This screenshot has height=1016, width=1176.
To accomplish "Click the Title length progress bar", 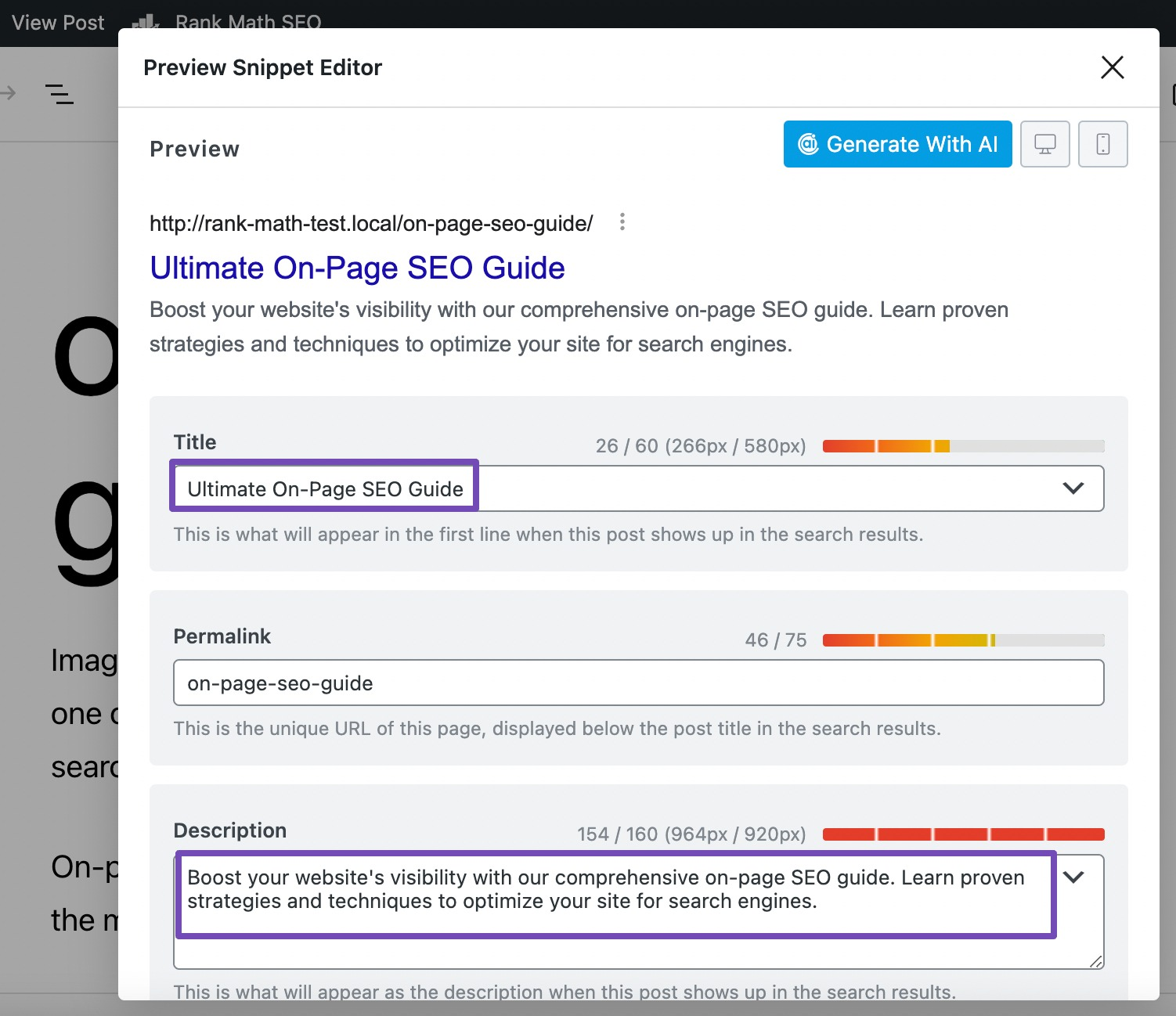I will [x=963, y=446].
